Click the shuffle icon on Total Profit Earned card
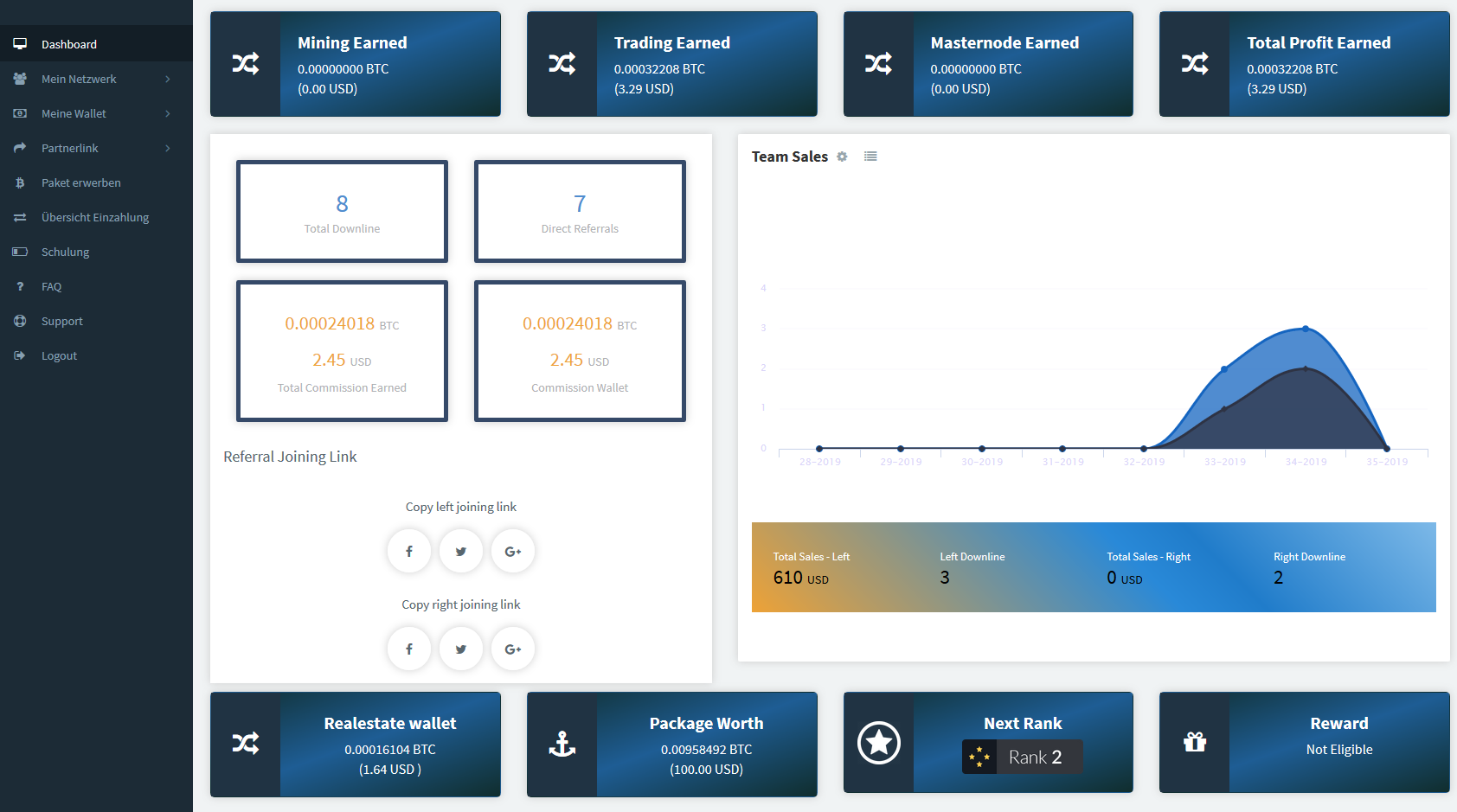1457x812 pixels. 1195,63
